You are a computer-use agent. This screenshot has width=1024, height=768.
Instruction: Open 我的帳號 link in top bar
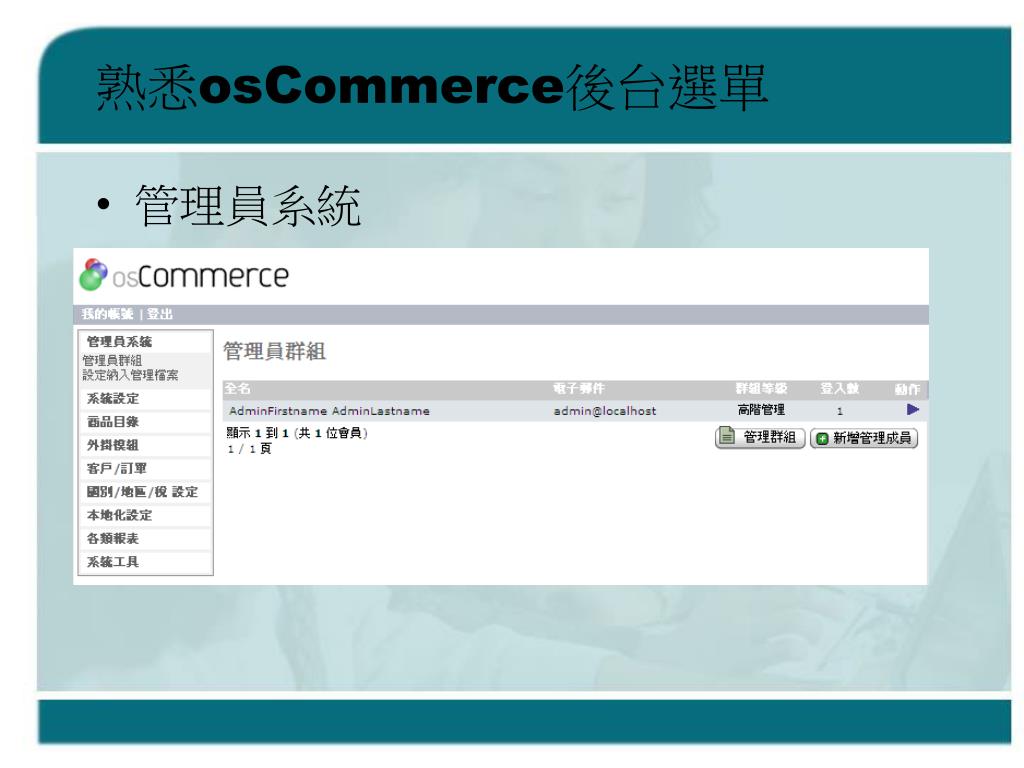[107, 314]
